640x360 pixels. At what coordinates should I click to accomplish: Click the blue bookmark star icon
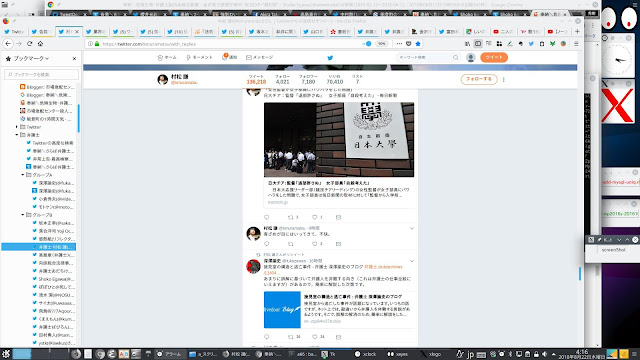[x=418, y=44]
